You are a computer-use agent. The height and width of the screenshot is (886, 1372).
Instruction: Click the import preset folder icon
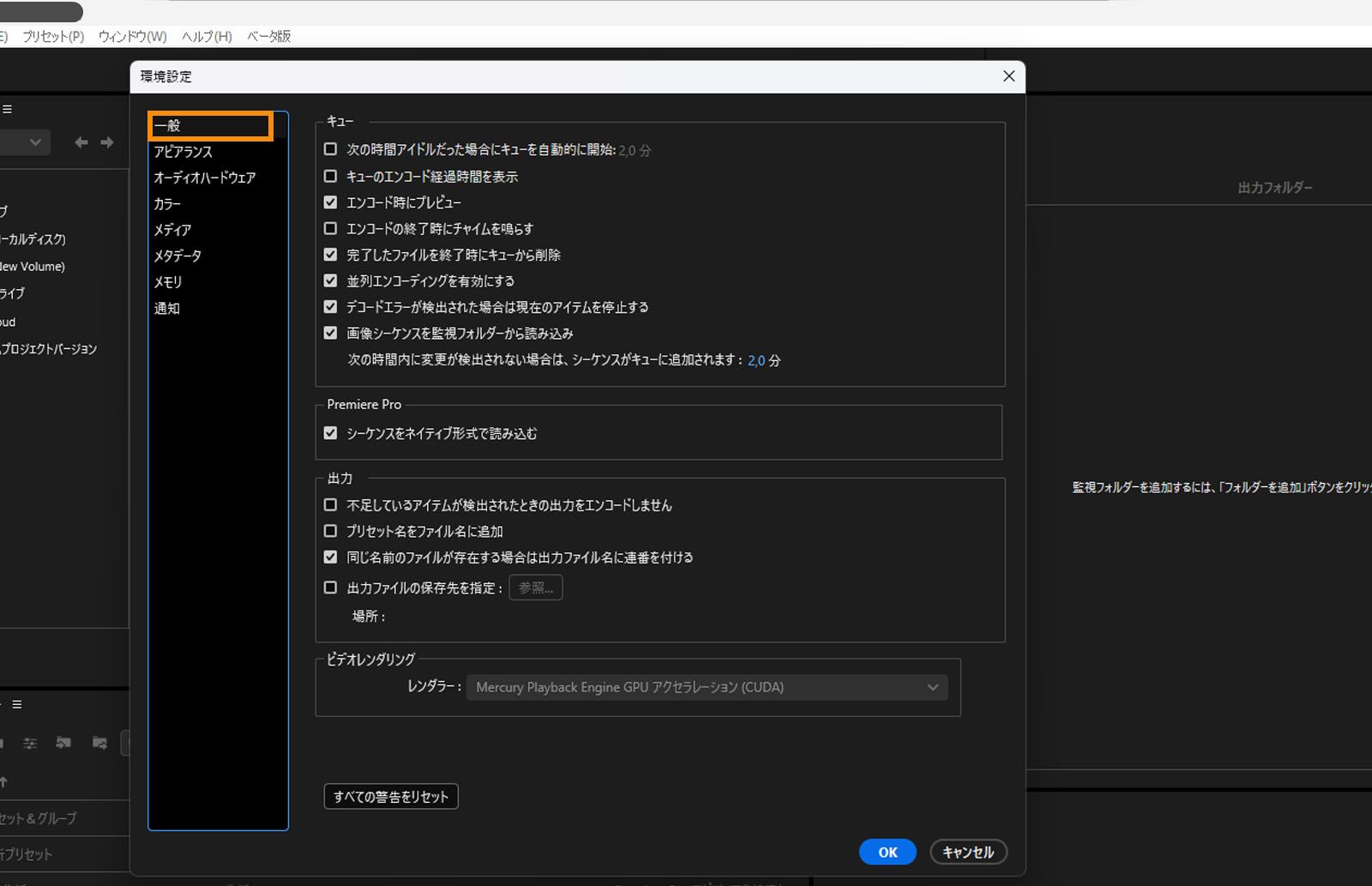click(63, 744)
